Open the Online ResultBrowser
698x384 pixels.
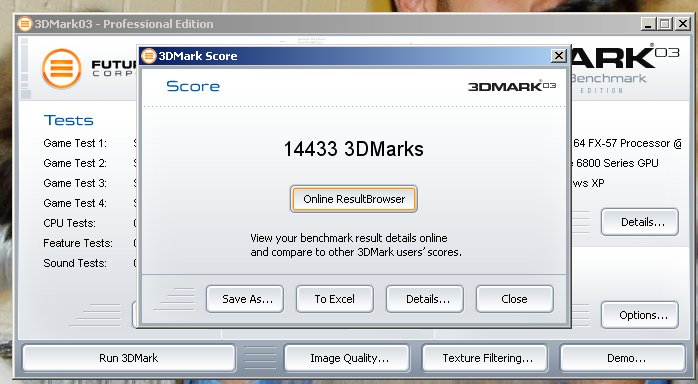tap(354, 199)
